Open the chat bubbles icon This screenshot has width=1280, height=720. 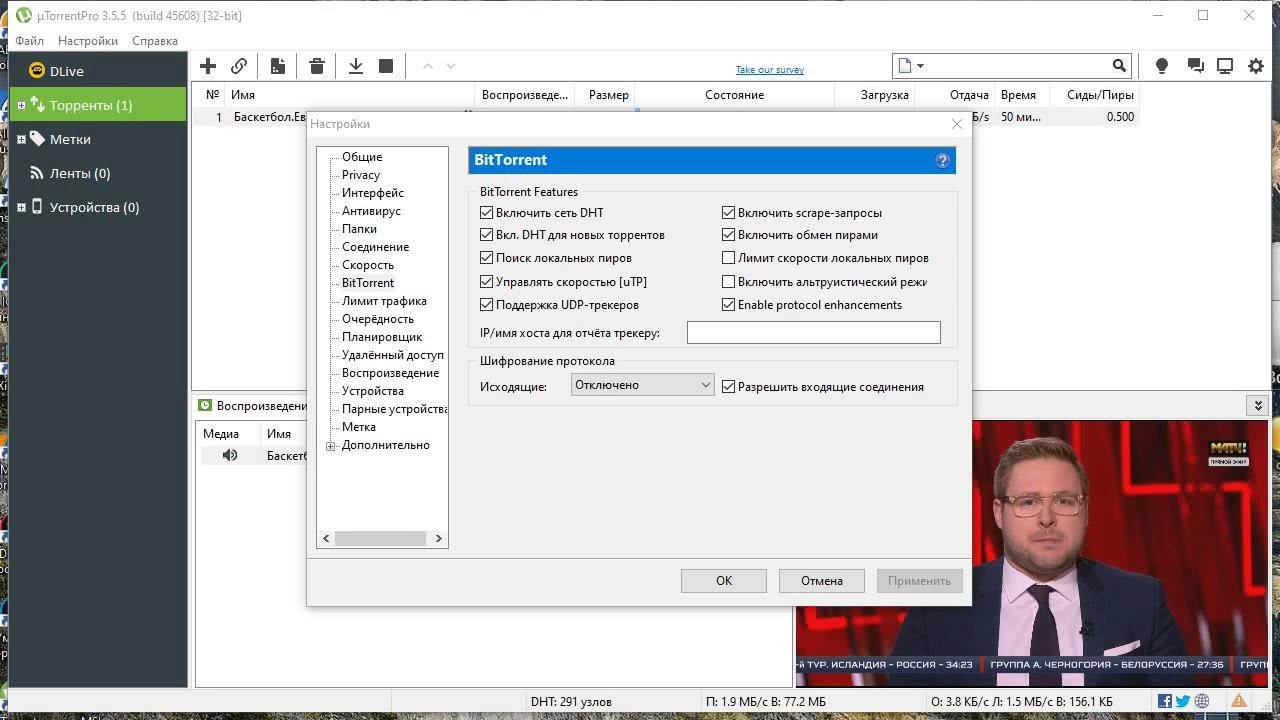[x=1195, y=66]
